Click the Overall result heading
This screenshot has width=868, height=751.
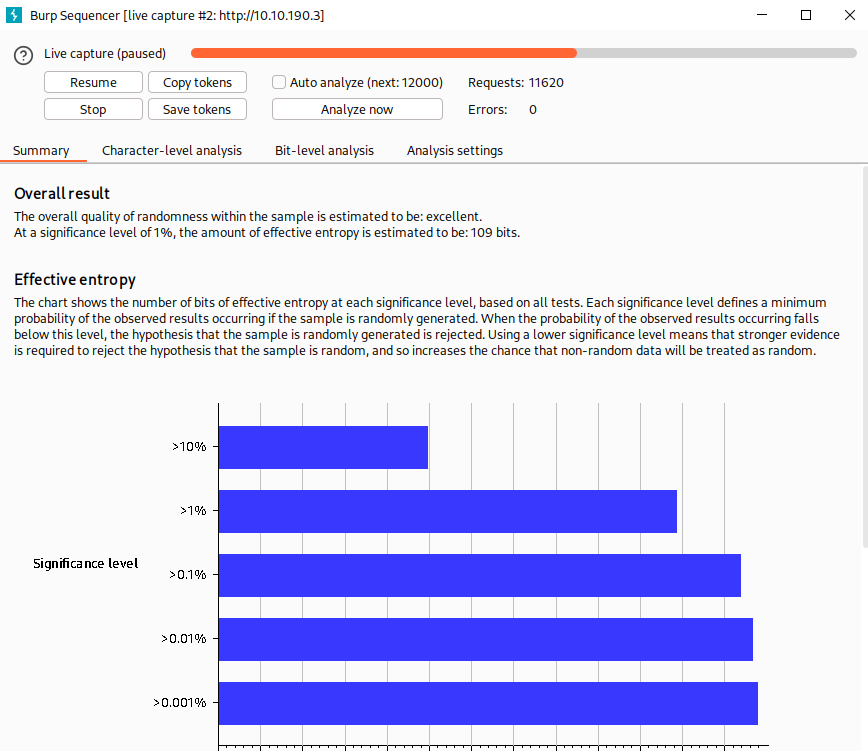pyautogui.click(x=62, y=193)
